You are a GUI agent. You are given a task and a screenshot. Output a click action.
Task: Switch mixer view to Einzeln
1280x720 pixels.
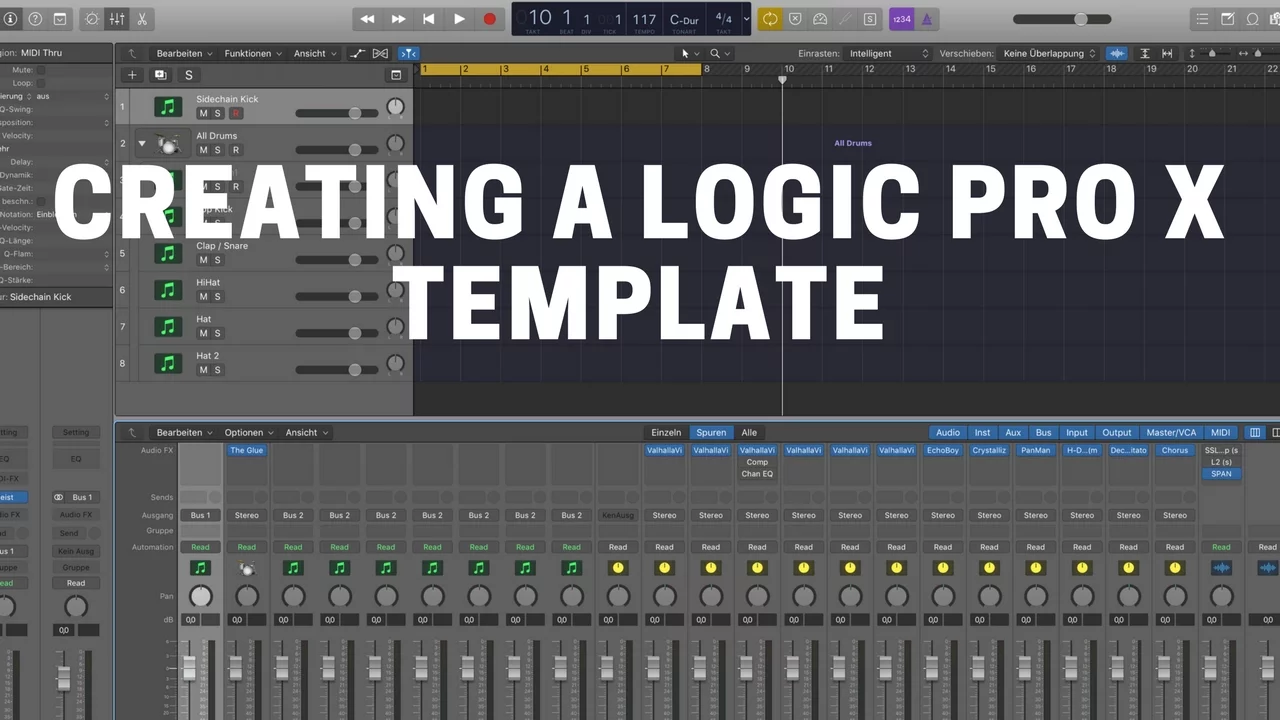666,432
